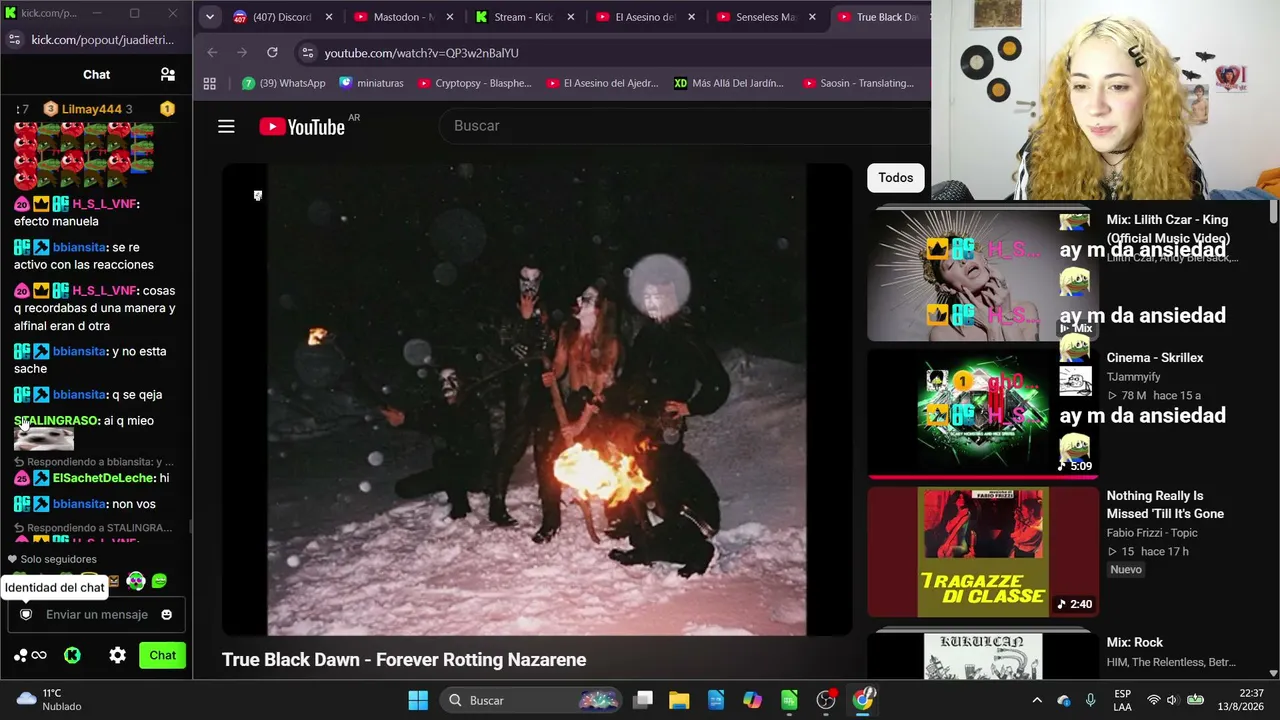Open the Lilith Czar King mix thumbnail
Viewport: 1280px width, 720px height.
click(982, 274)
